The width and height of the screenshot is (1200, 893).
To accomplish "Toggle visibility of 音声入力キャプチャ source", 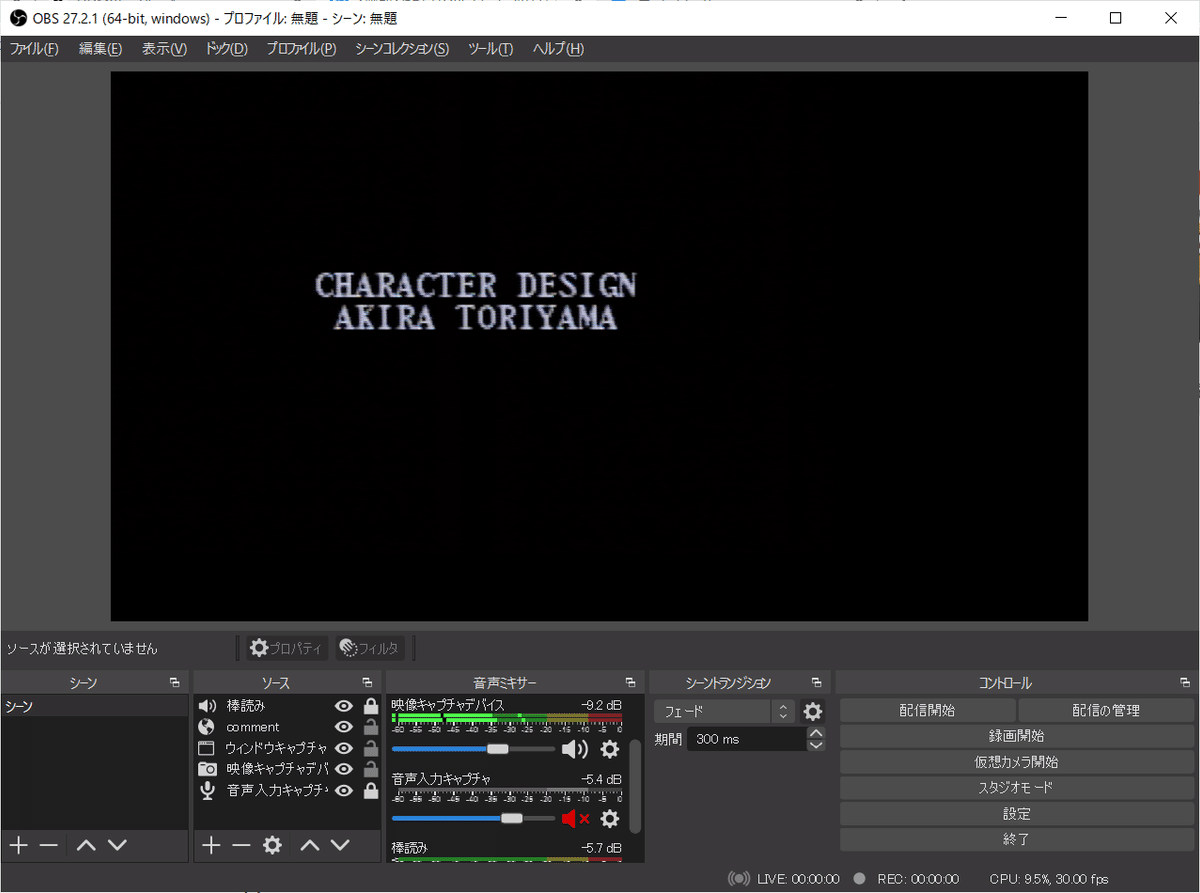I will 344,790.
